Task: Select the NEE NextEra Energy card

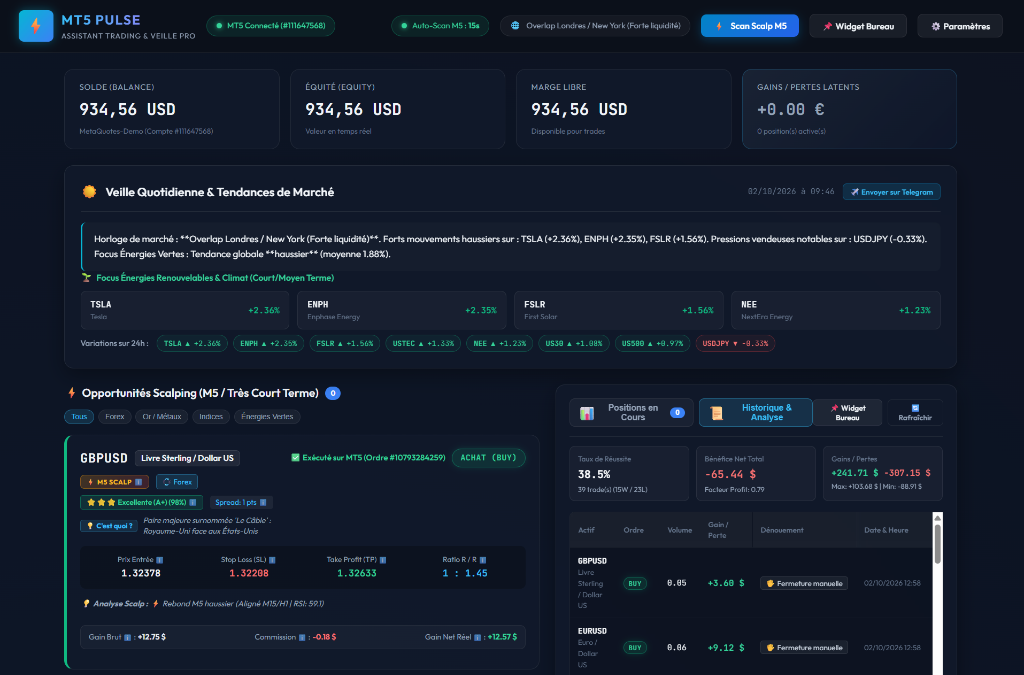Action: click(836, 310)
